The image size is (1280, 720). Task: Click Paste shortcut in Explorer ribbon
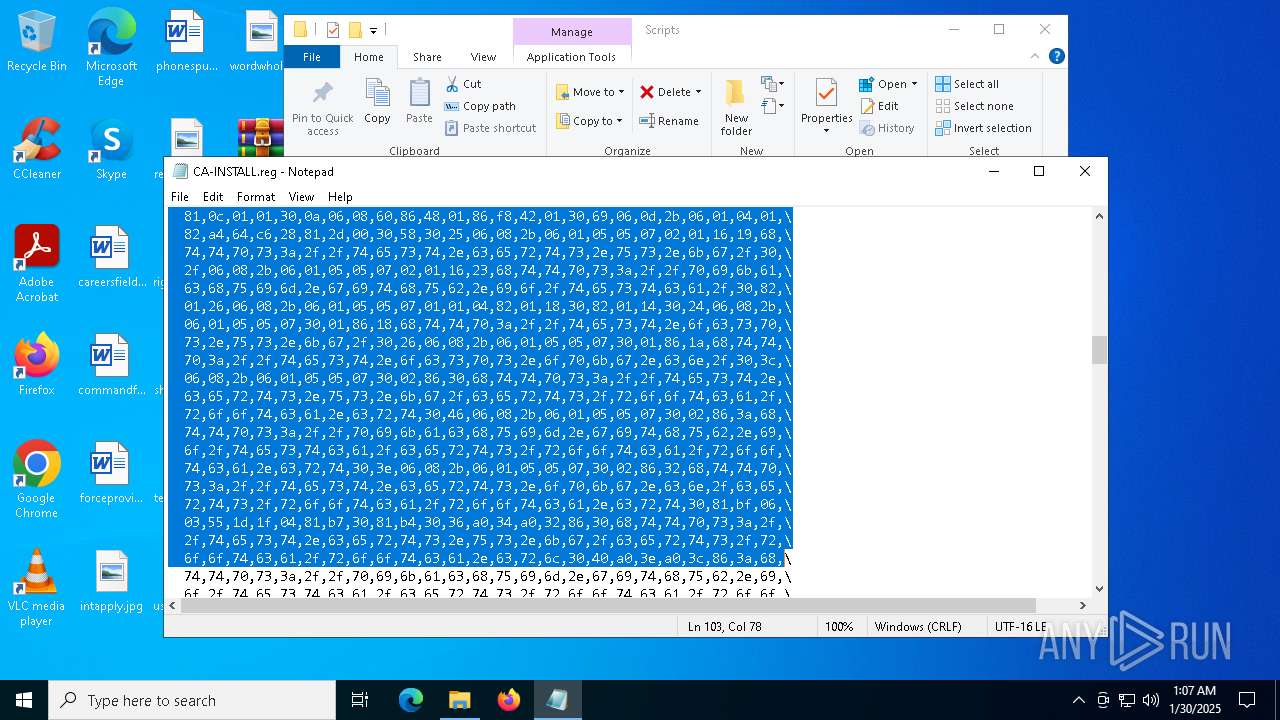tap(490, 128)
